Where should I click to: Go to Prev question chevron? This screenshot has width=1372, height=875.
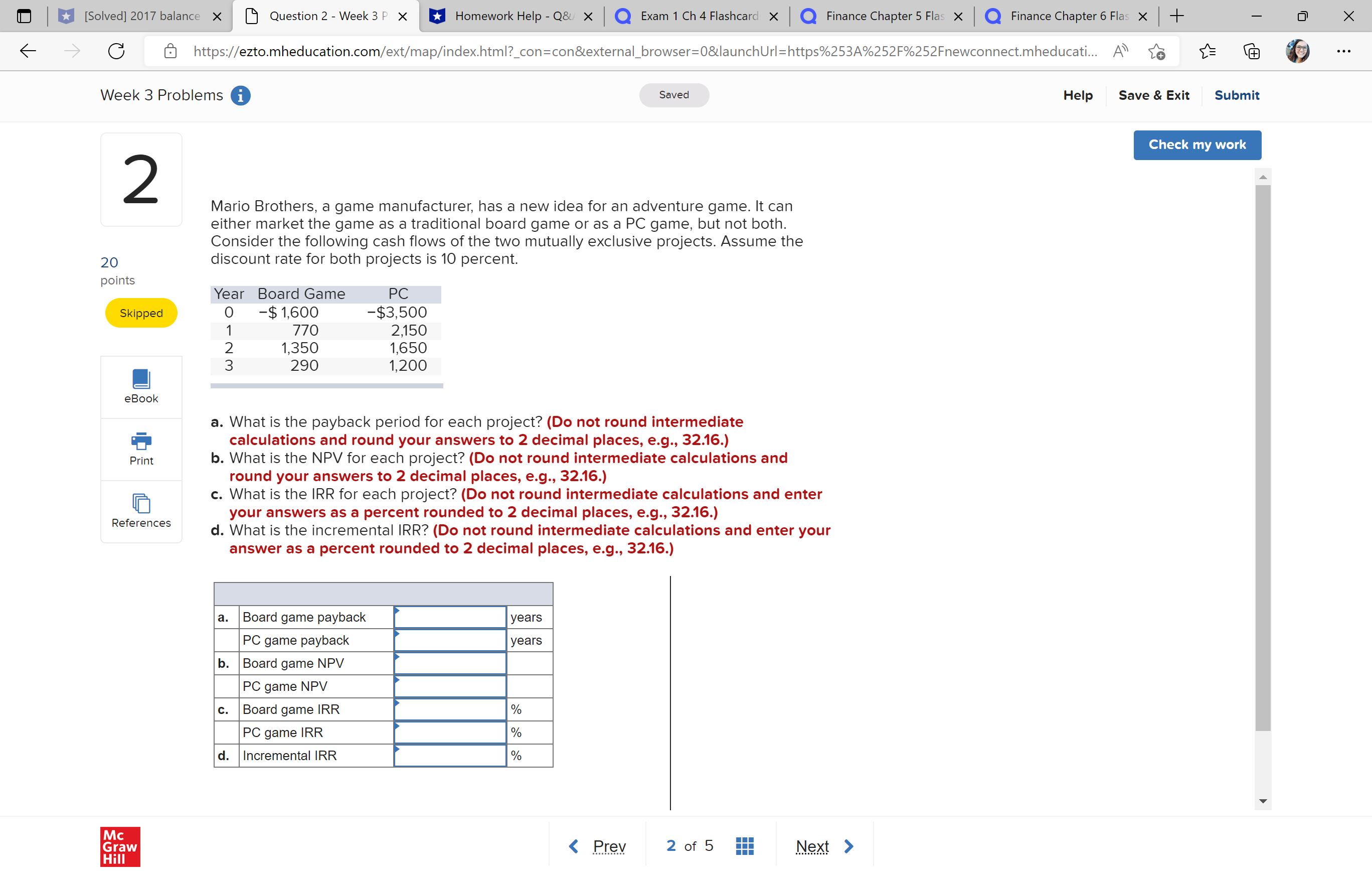coord(574,846)
